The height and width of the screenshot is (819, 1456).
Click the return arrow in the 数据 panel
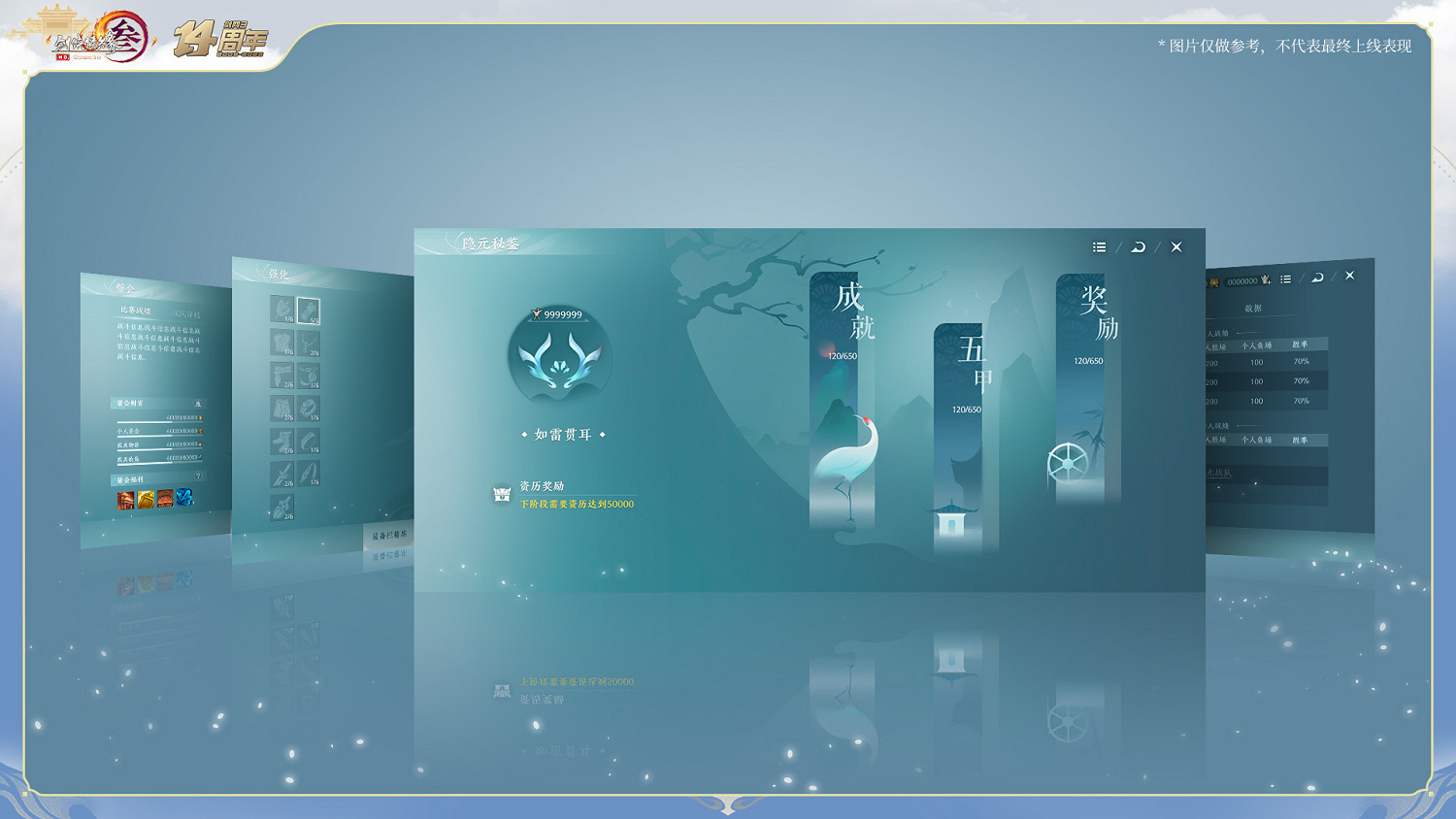click(1317, 278)
